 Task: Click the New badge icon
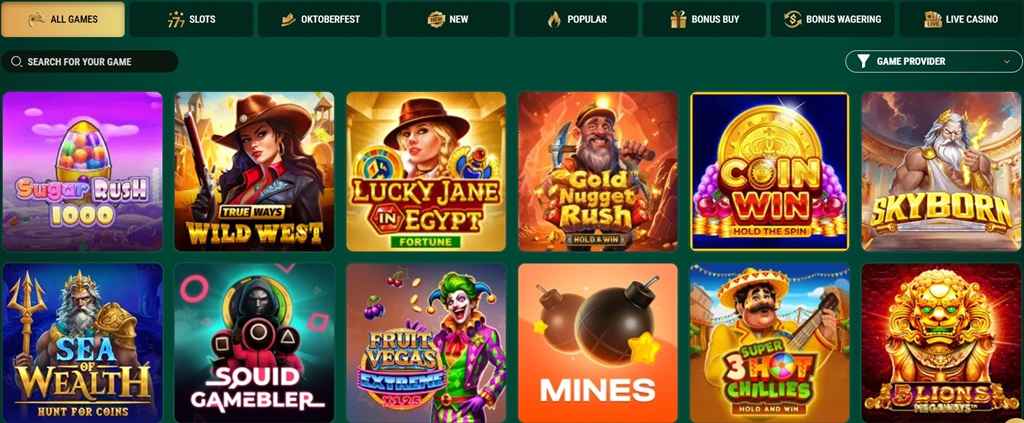[436, 20]
